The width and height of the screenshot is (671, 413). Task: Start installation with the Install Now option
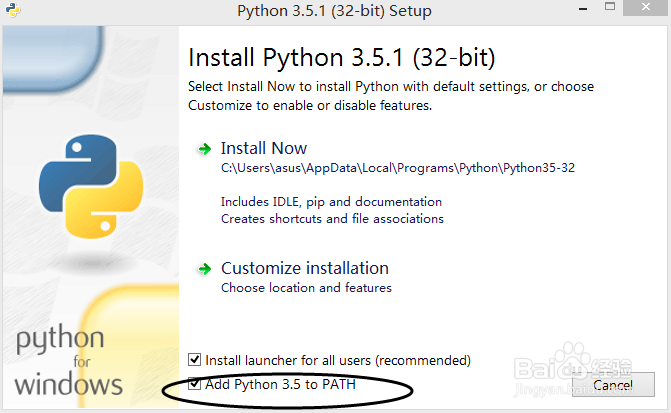(x=264, y=148)
